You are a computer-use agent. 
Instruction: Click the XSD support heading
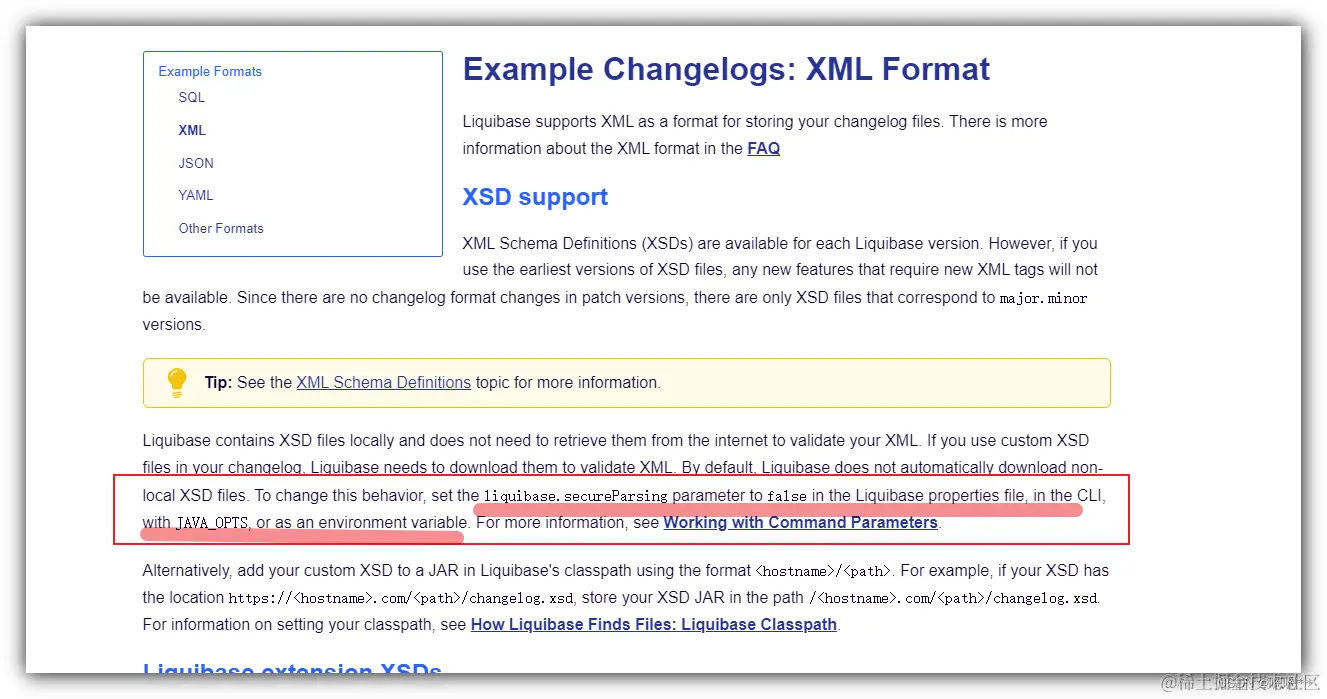coord(535,197)
